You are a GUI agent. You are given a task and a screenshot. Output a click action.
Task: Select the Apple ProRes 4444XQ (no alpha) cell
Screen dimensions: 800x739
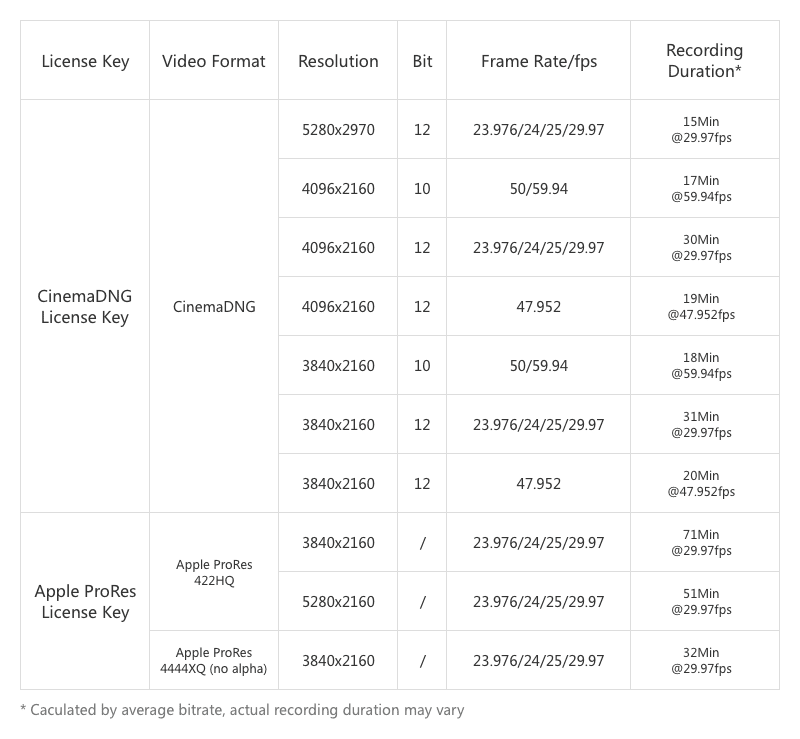pos(214,661)
